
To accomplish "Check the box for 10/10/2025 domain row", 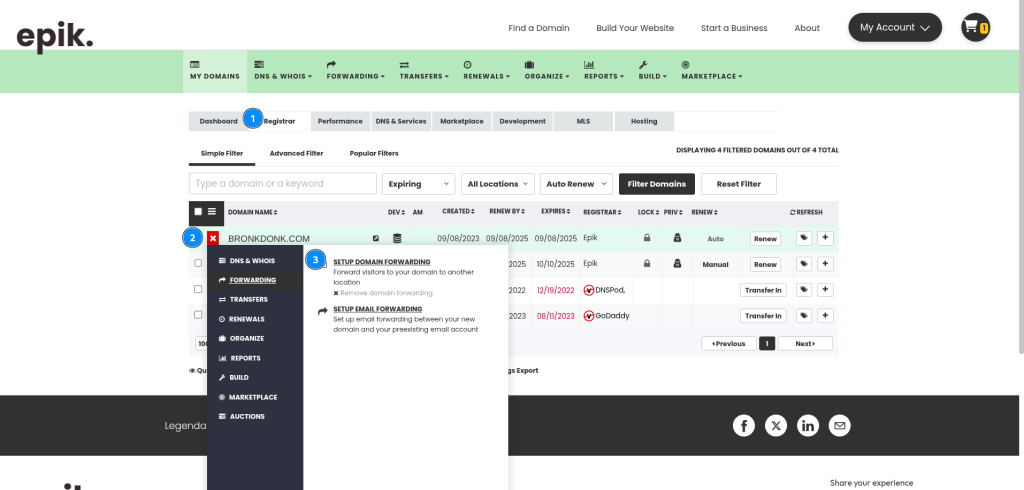I will (x=198, y=263).
